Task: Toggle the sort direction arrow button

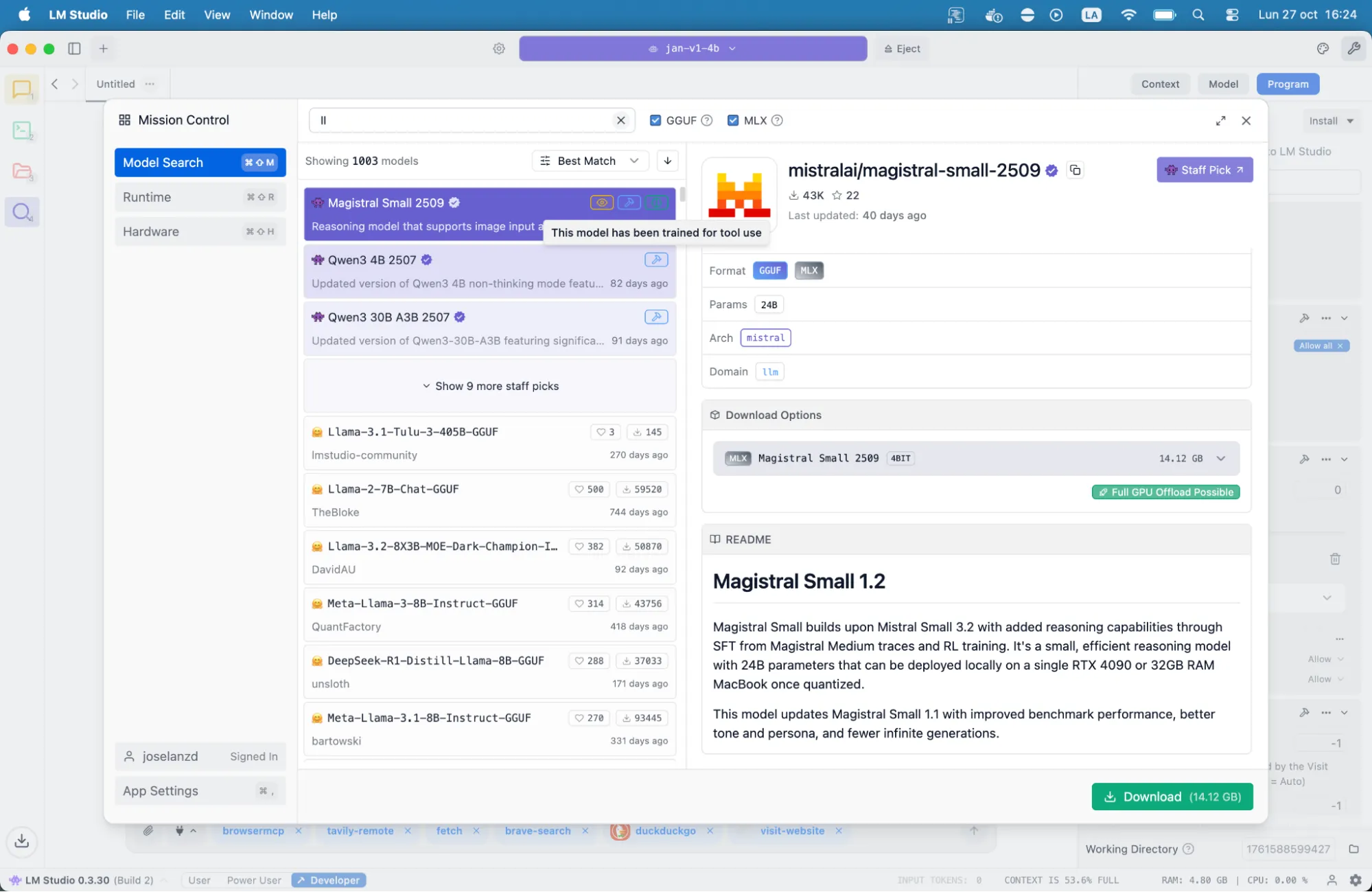Action: point(667,161)
